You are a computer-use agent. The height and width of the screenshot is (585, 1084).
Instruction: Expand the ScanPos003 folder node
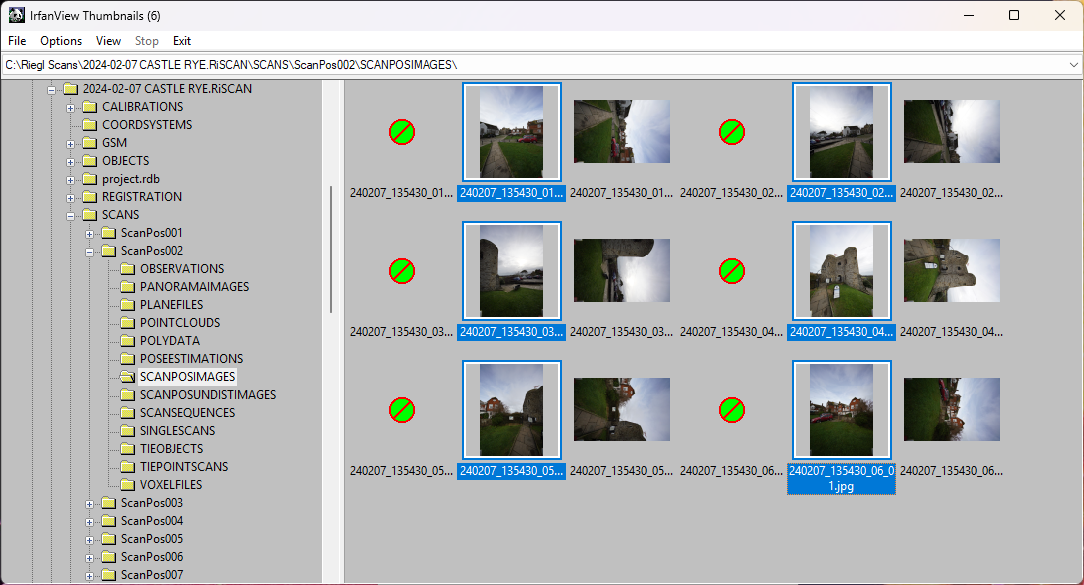tap(90, 503)
